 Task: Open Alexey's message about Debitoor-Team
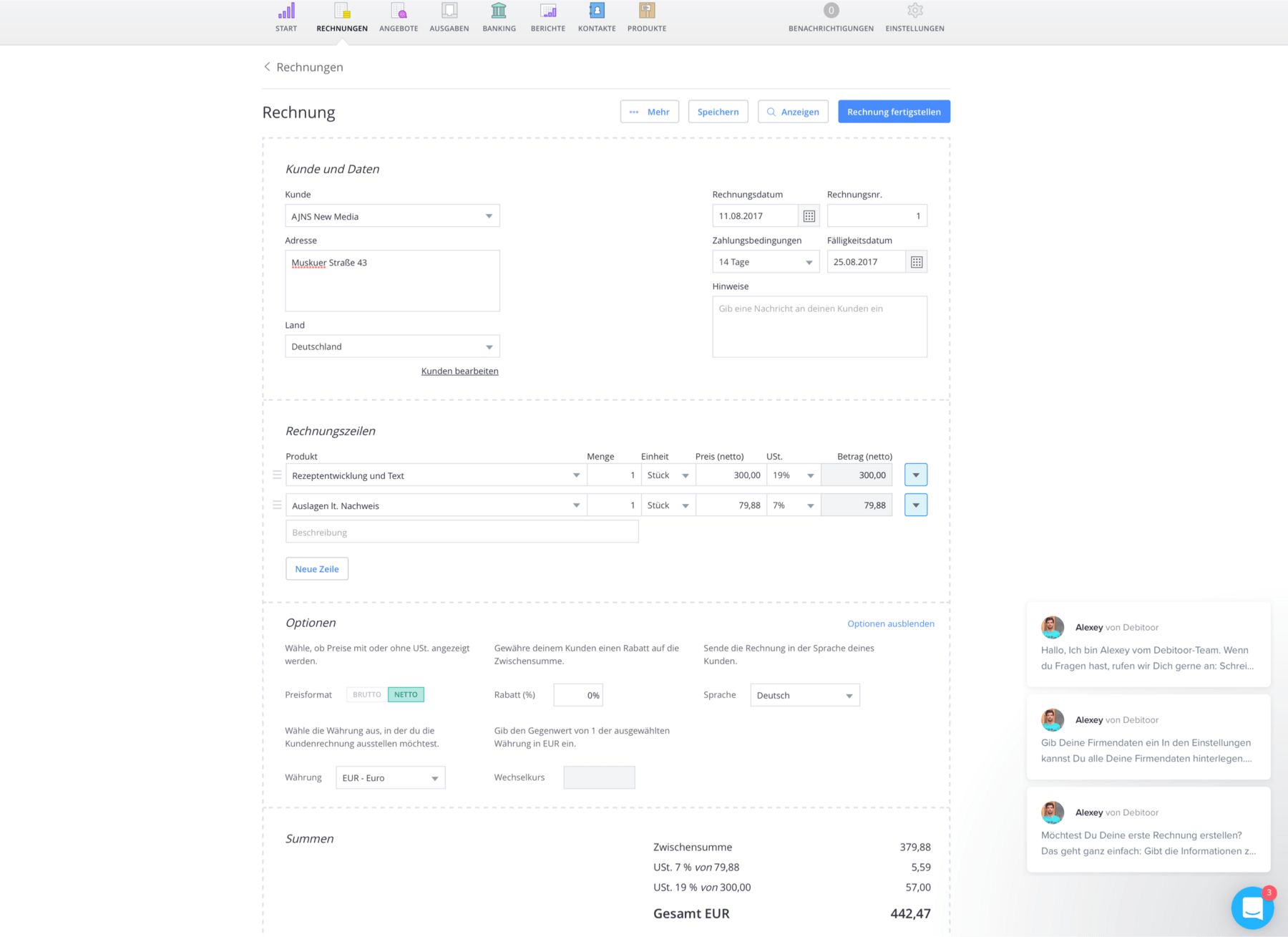1148,644
